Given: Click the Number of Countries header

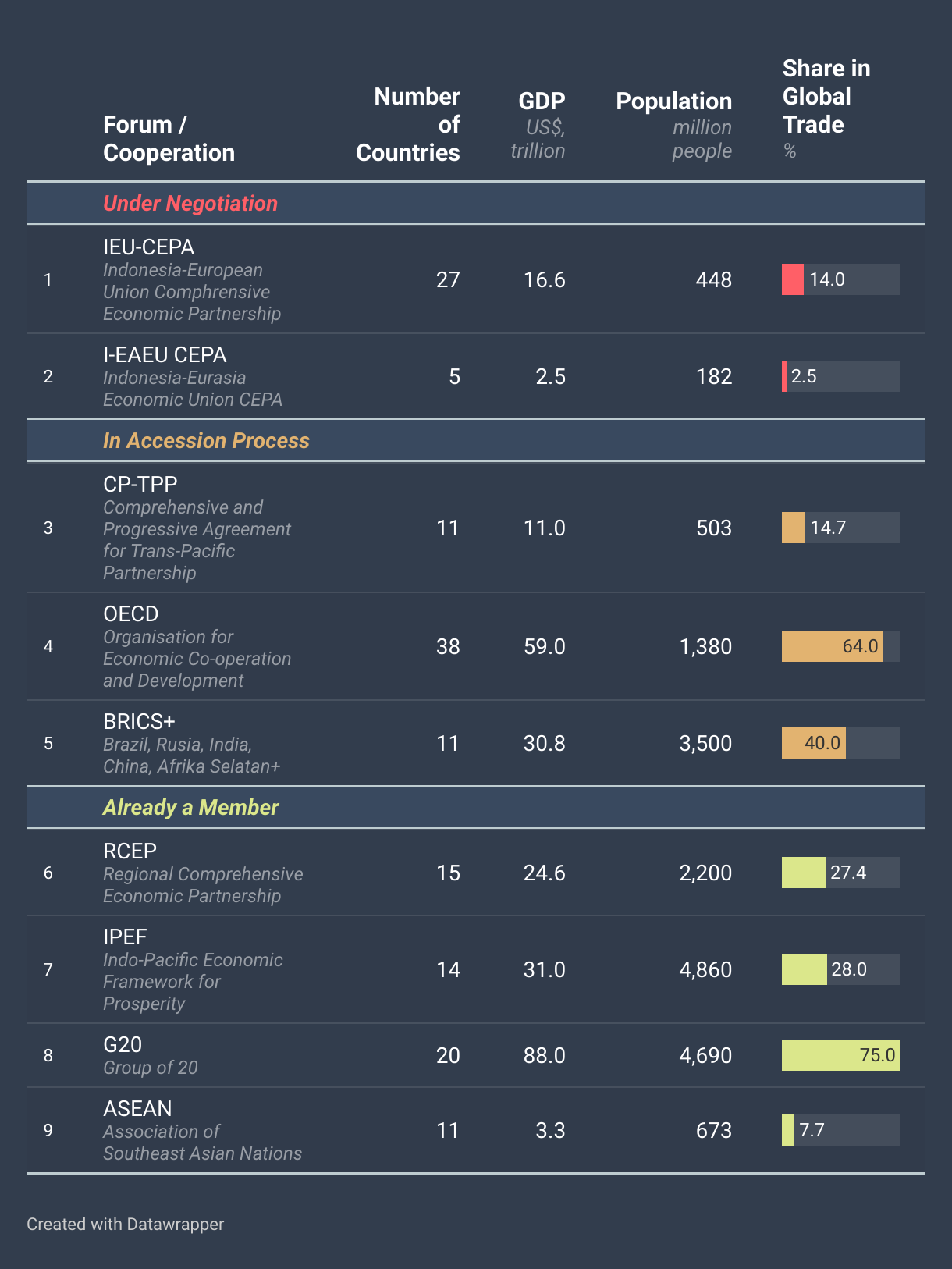Looking at the screenshot, I should 407,124.
